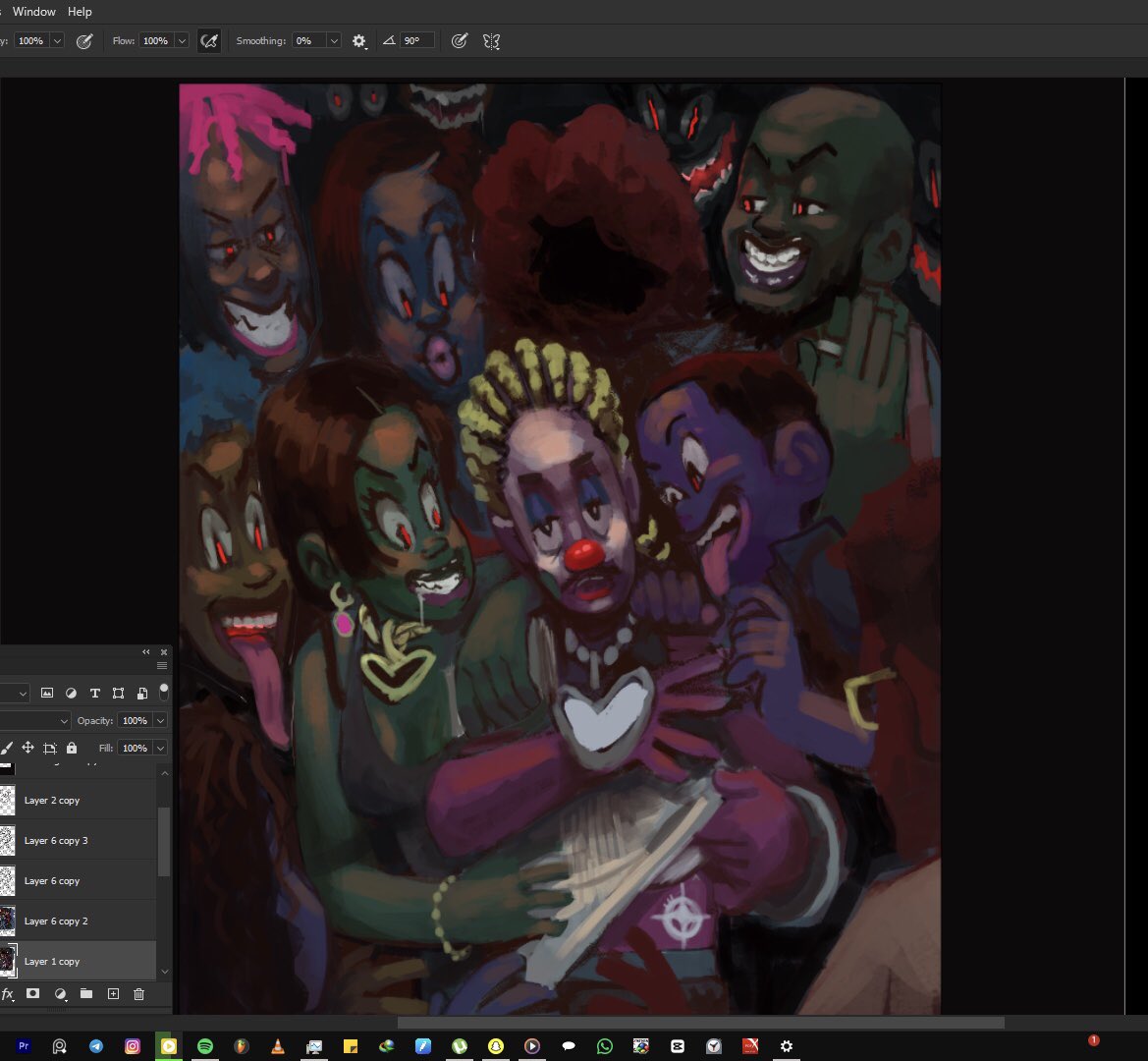Image resolution: width=1148 pixels, height=1061 pixels.
Task: Open smoothing options gear icon
Action: (358, 41)
